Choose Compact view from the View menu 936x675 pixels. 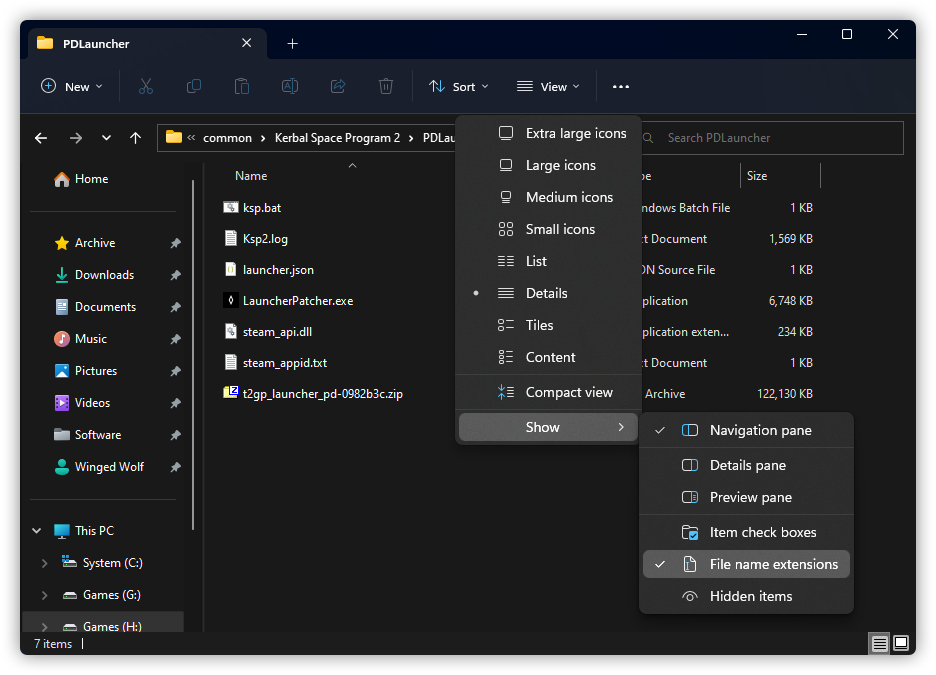click(x=568, y=392)
